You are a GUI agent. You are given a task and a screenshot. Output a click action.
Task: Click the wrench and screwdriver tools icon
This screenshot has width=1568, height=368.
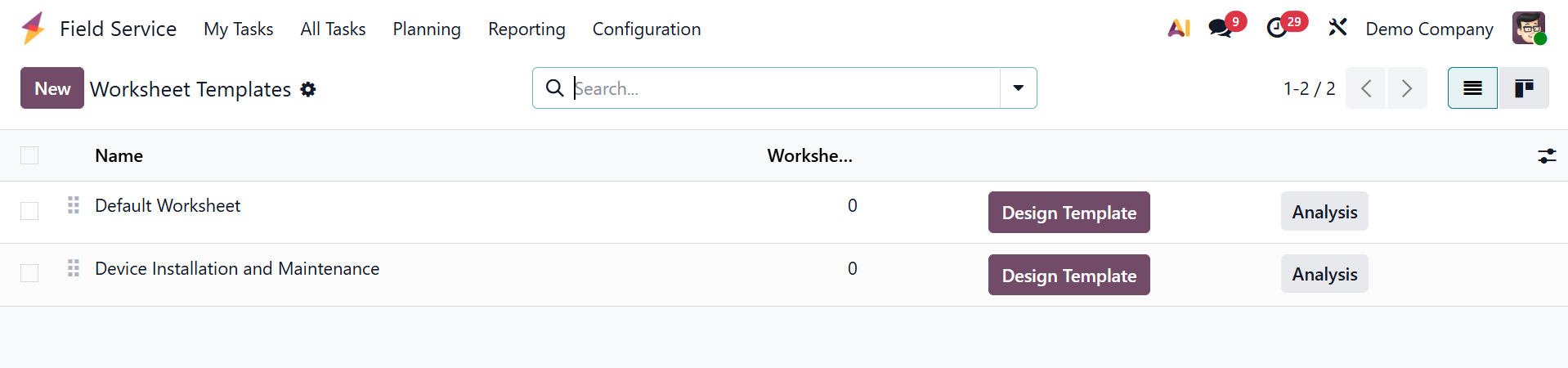tap(1337, 29)
